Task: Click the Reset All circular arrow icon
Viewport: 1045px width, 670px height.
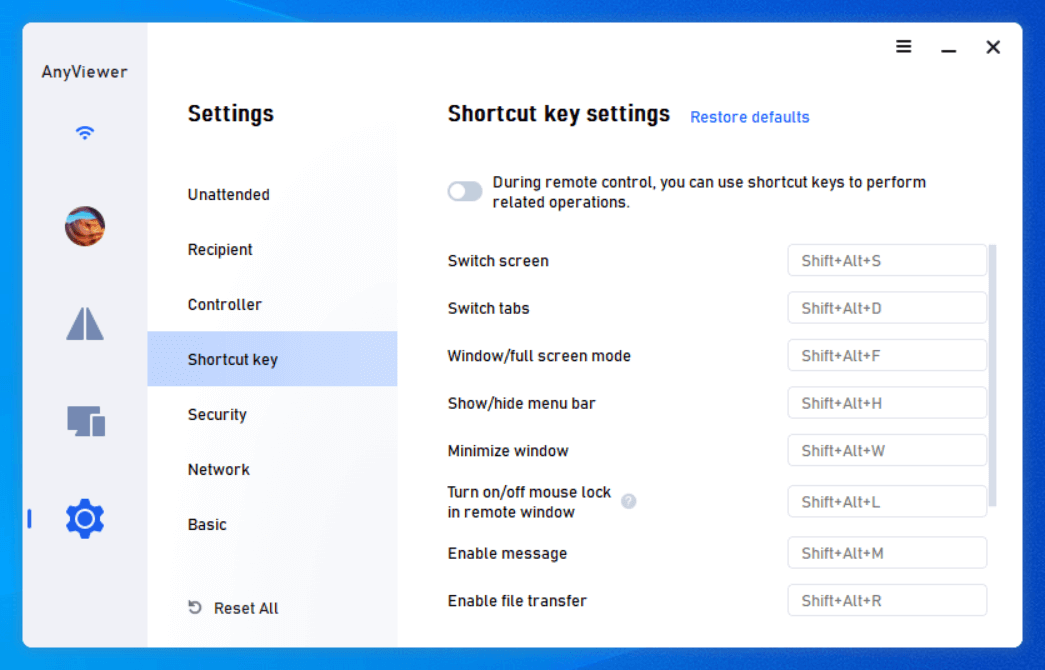Action: tap(195, 608)
